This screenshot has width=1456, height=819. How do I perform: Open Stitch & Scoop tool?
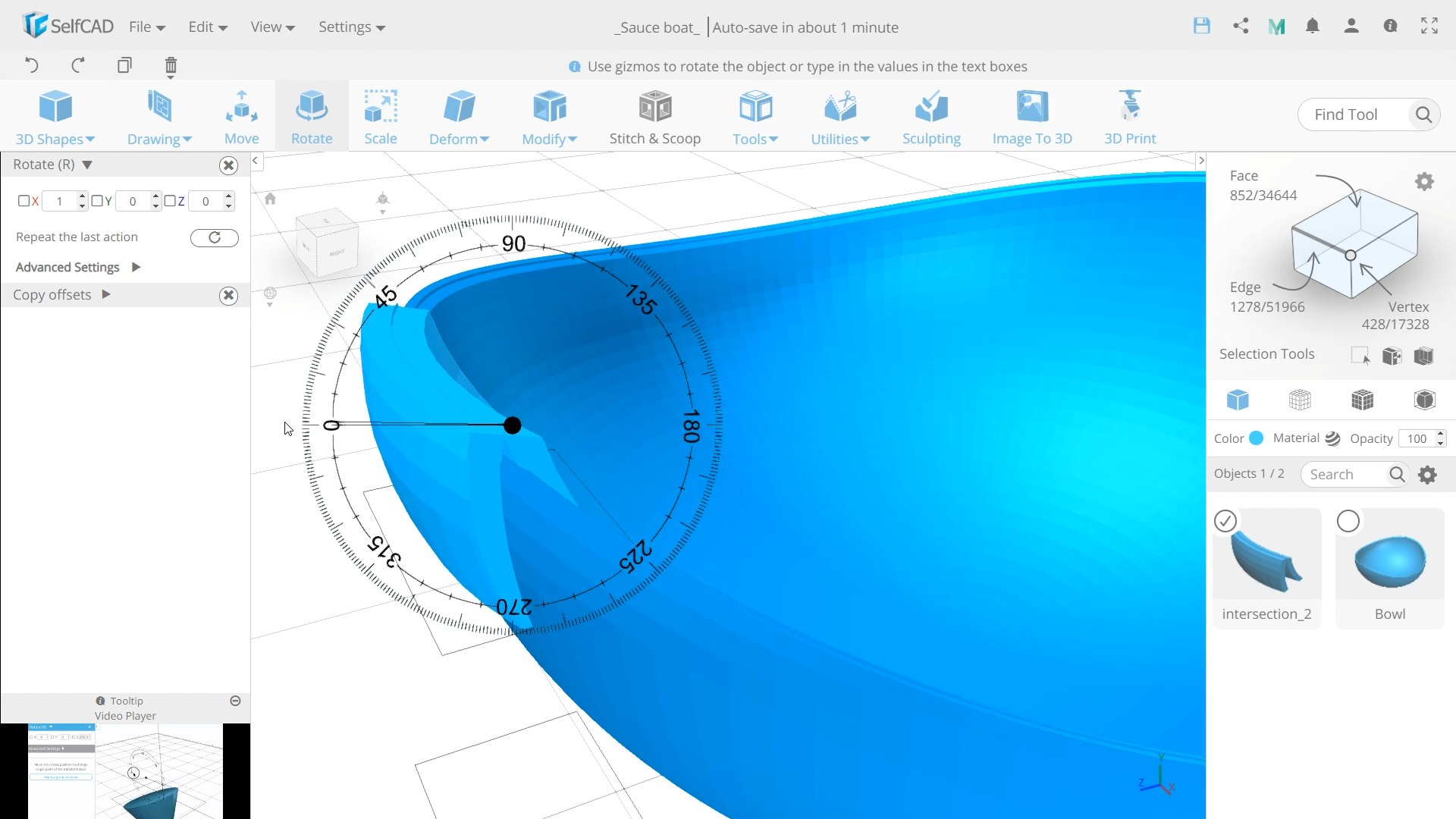coord(655,117)
